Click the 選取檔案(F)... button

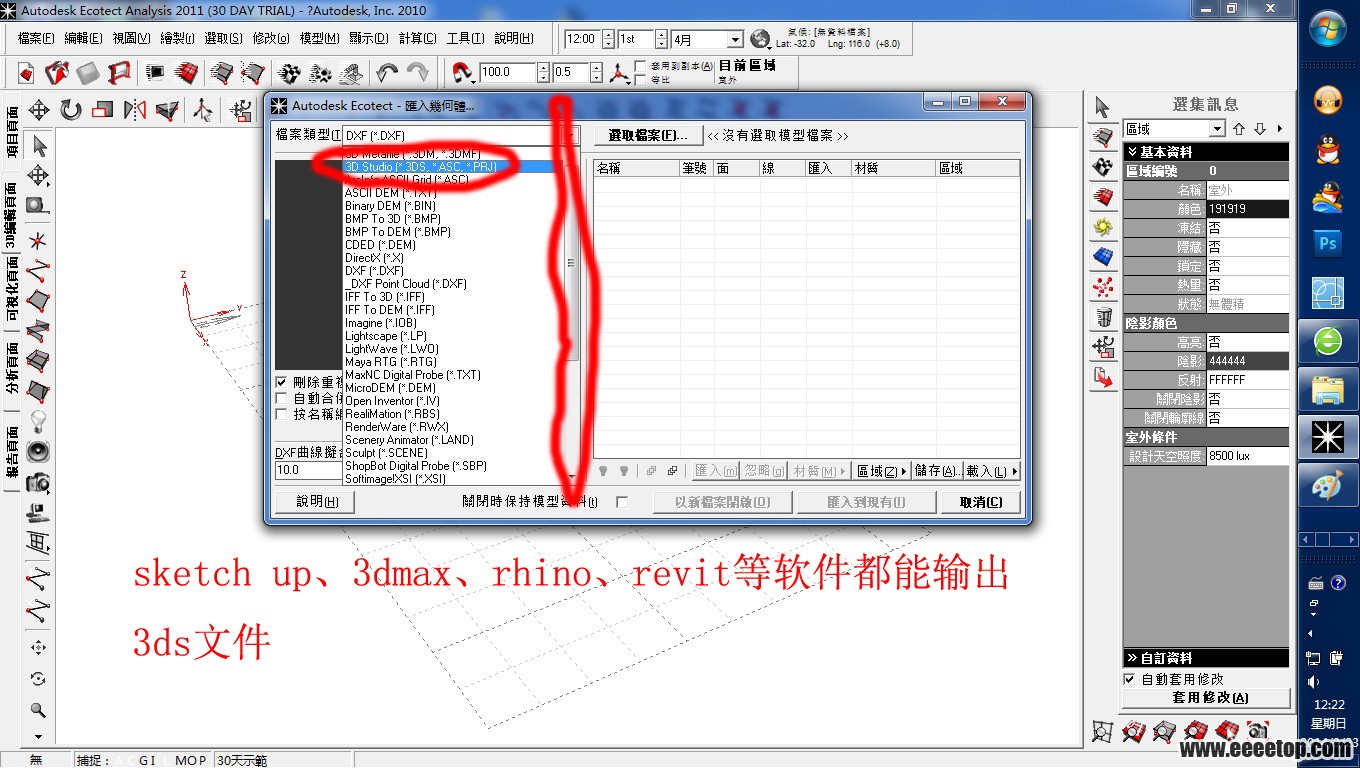(648, 135)
